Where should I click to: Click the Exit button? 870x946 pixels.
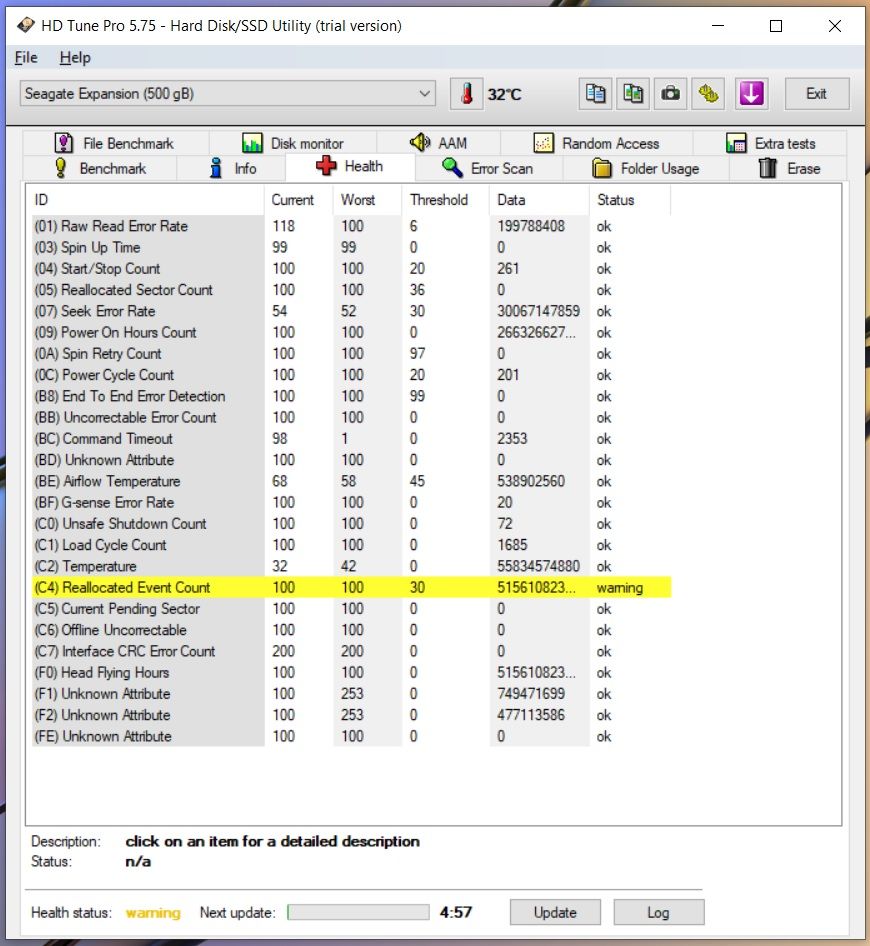(x=816, y=94)
